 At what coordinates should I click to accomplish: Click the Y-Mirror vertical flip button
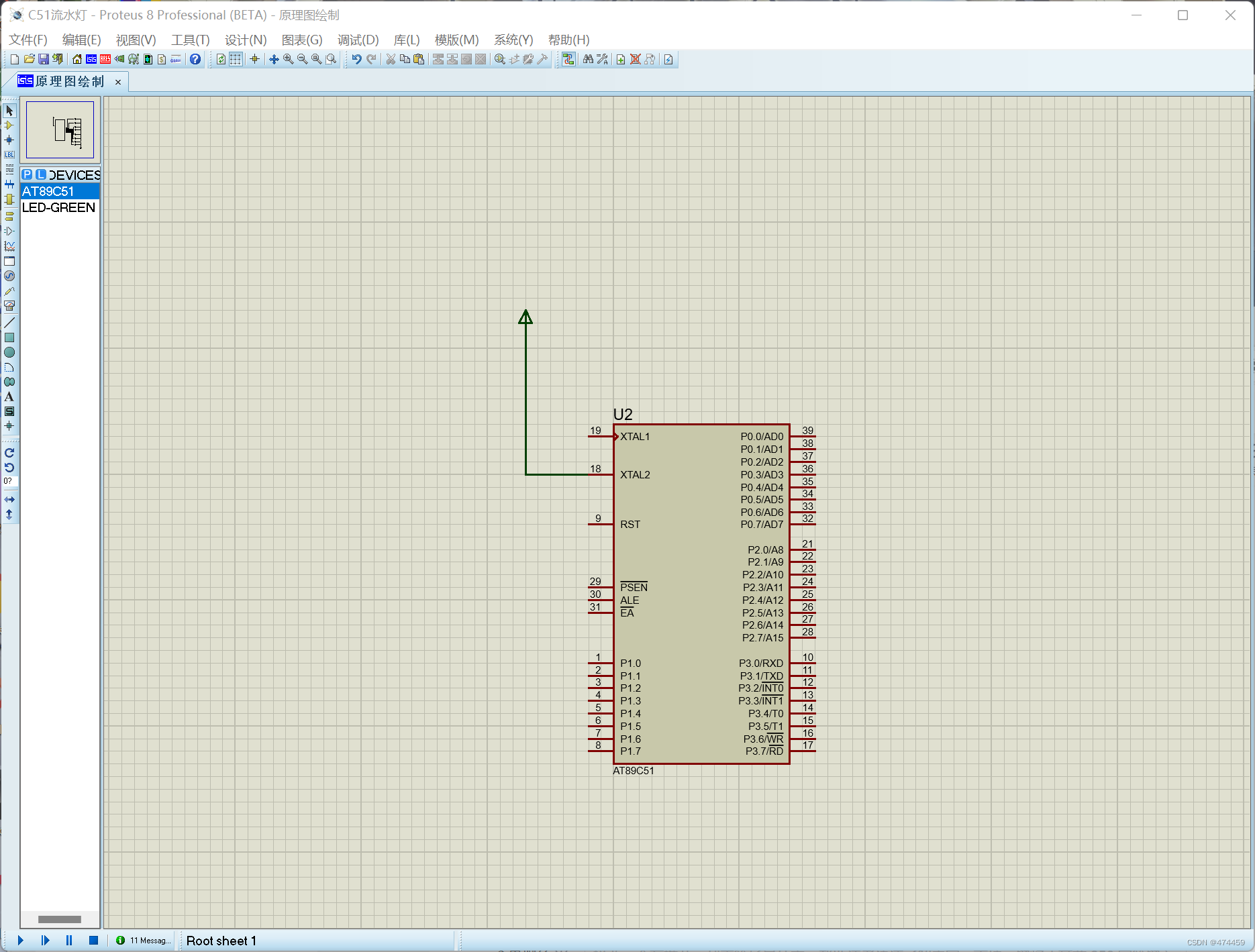9,515
